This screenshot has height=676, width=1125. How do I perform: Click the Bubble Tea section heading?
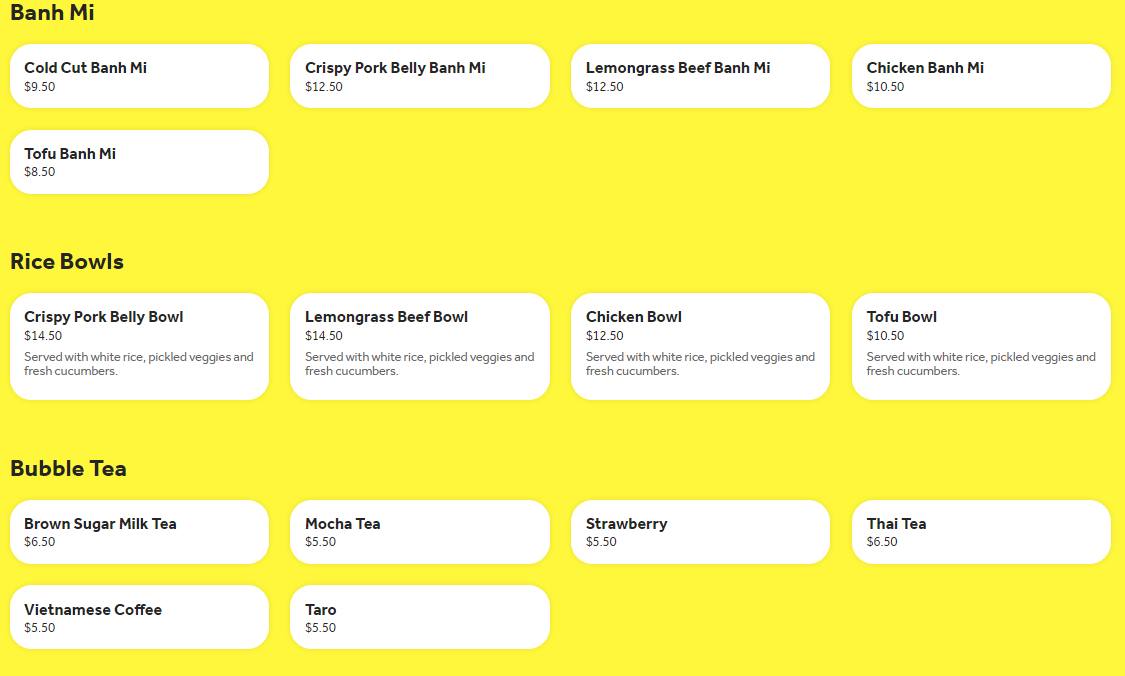pyautogui.click(x=67, y=468)
